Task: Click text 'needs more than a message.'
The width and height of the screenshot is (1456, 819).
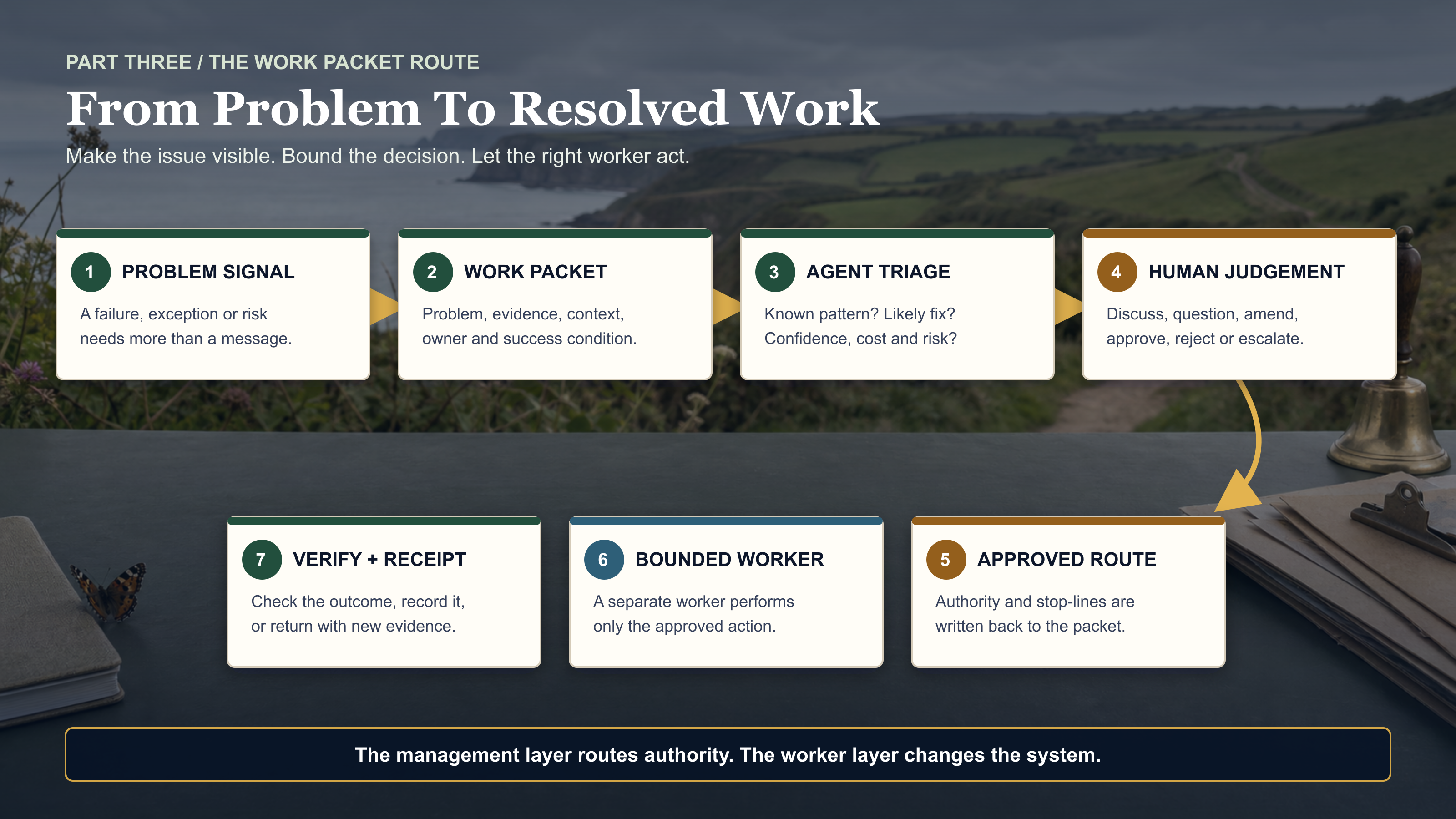Action: [x=185, y=339]
